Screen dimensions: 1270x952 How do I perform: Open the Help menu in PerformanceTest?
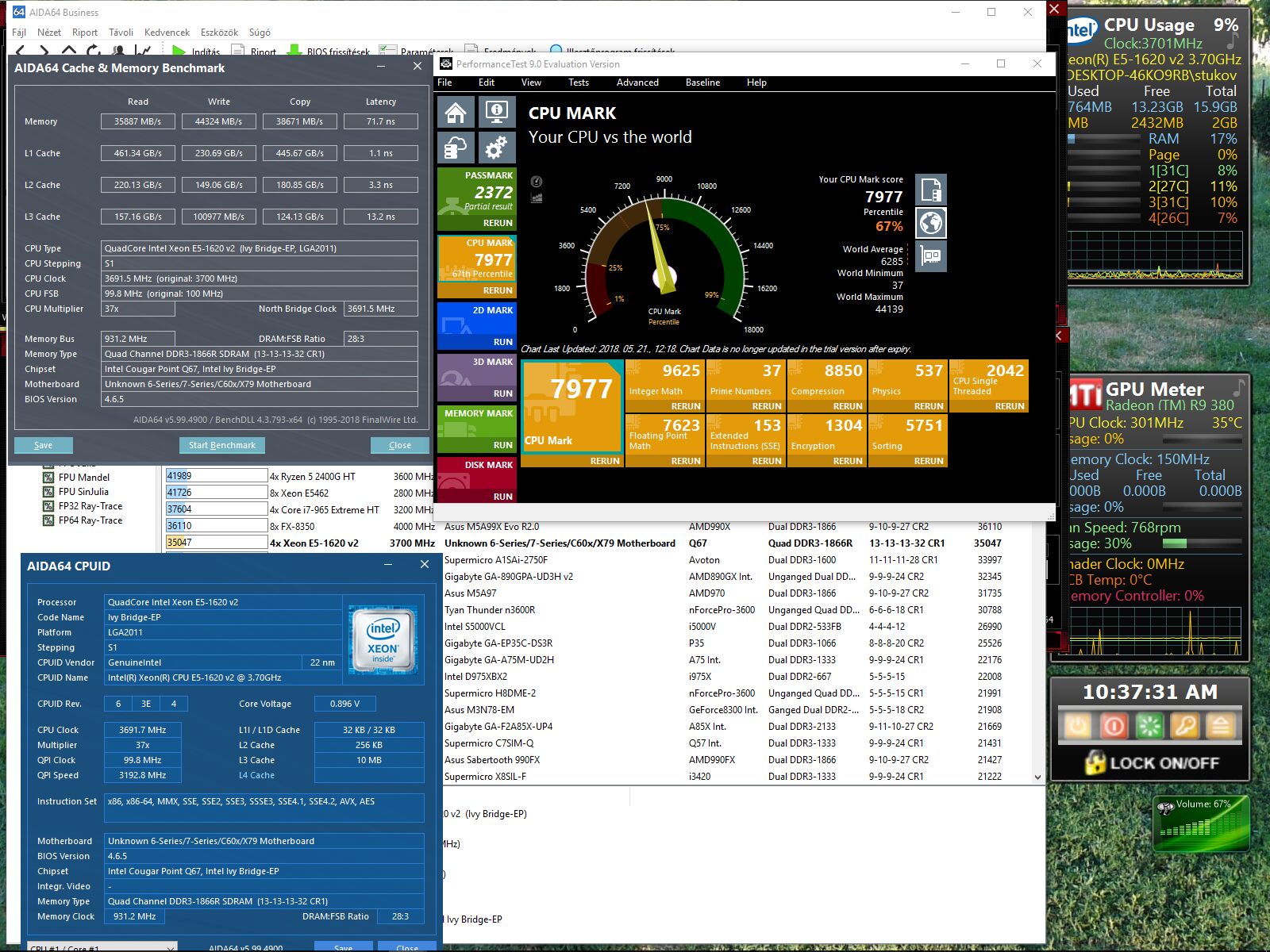(x=756, y=83)
